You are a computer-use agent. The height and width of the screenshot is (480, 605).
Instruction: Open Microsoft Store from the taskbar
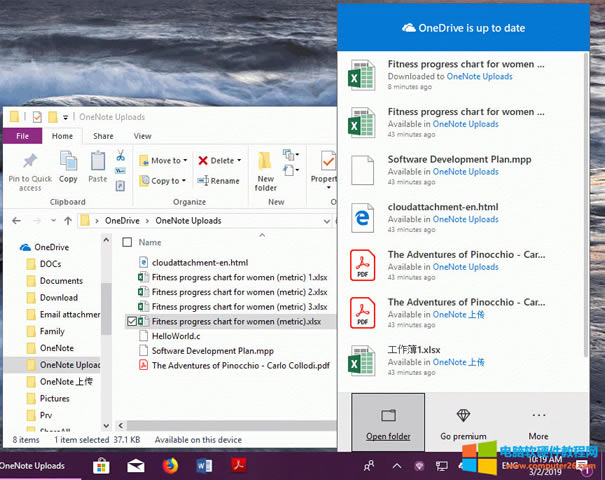[x=101, y=465]
